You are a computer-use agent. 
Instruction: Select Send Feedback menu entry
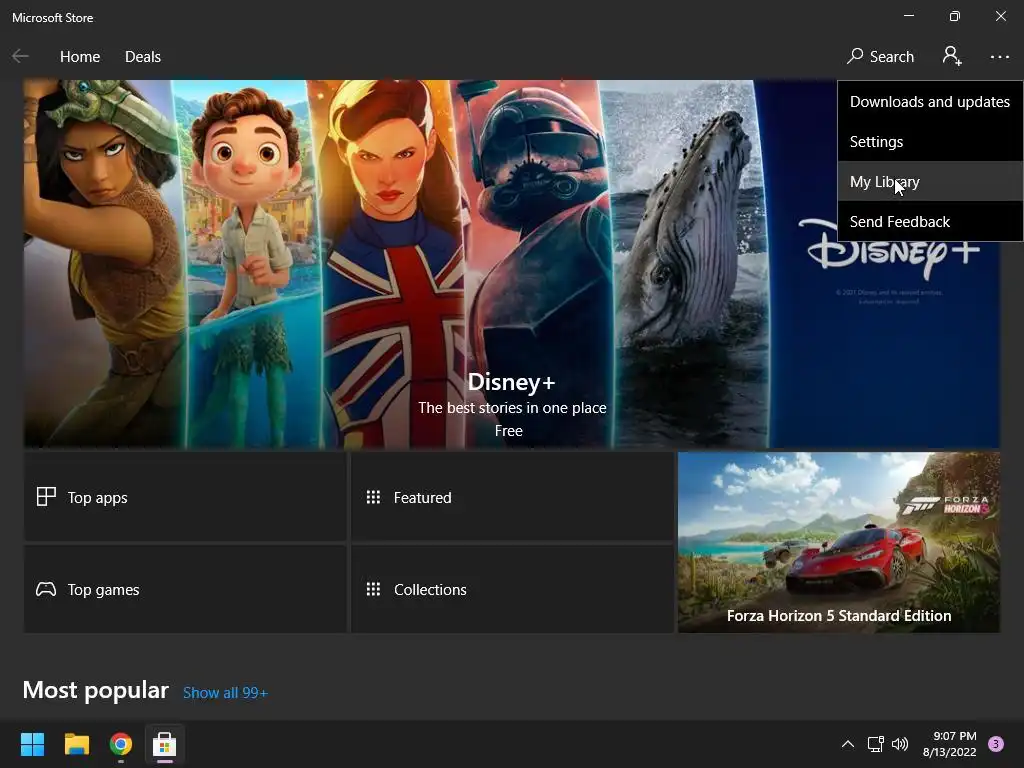(930, 221)
